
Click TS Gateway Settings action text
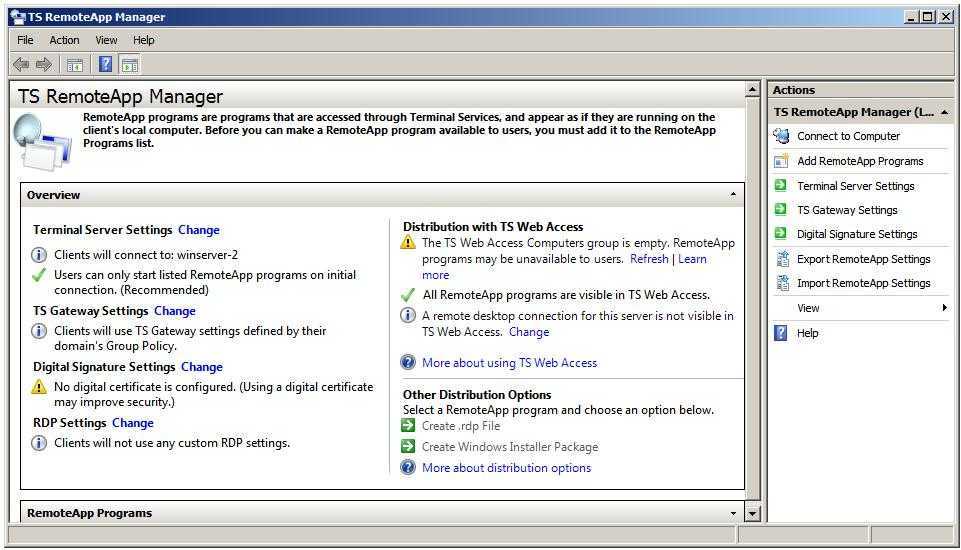click(x=847, y=210)
